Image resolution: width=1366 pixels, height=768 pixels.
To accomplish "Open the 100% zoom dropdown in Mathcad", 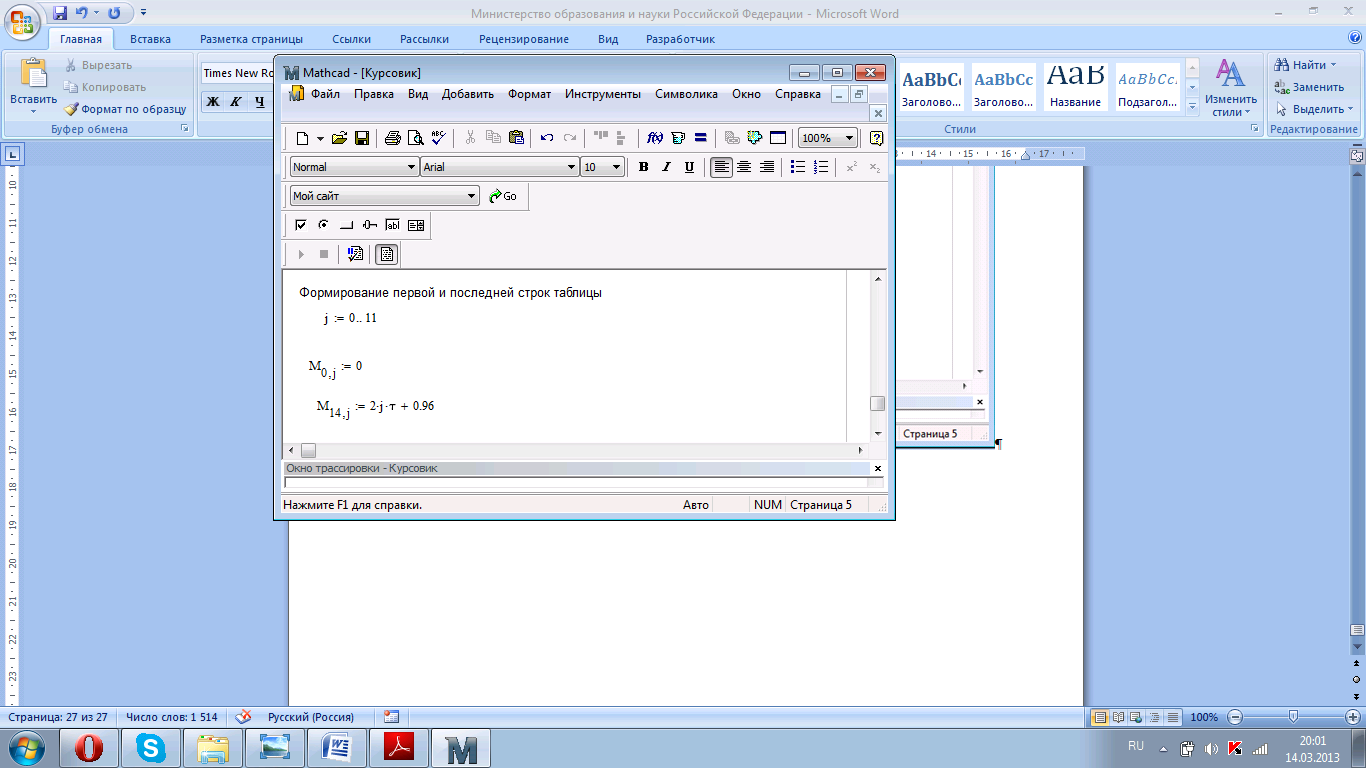I will (x=850, y=138).
